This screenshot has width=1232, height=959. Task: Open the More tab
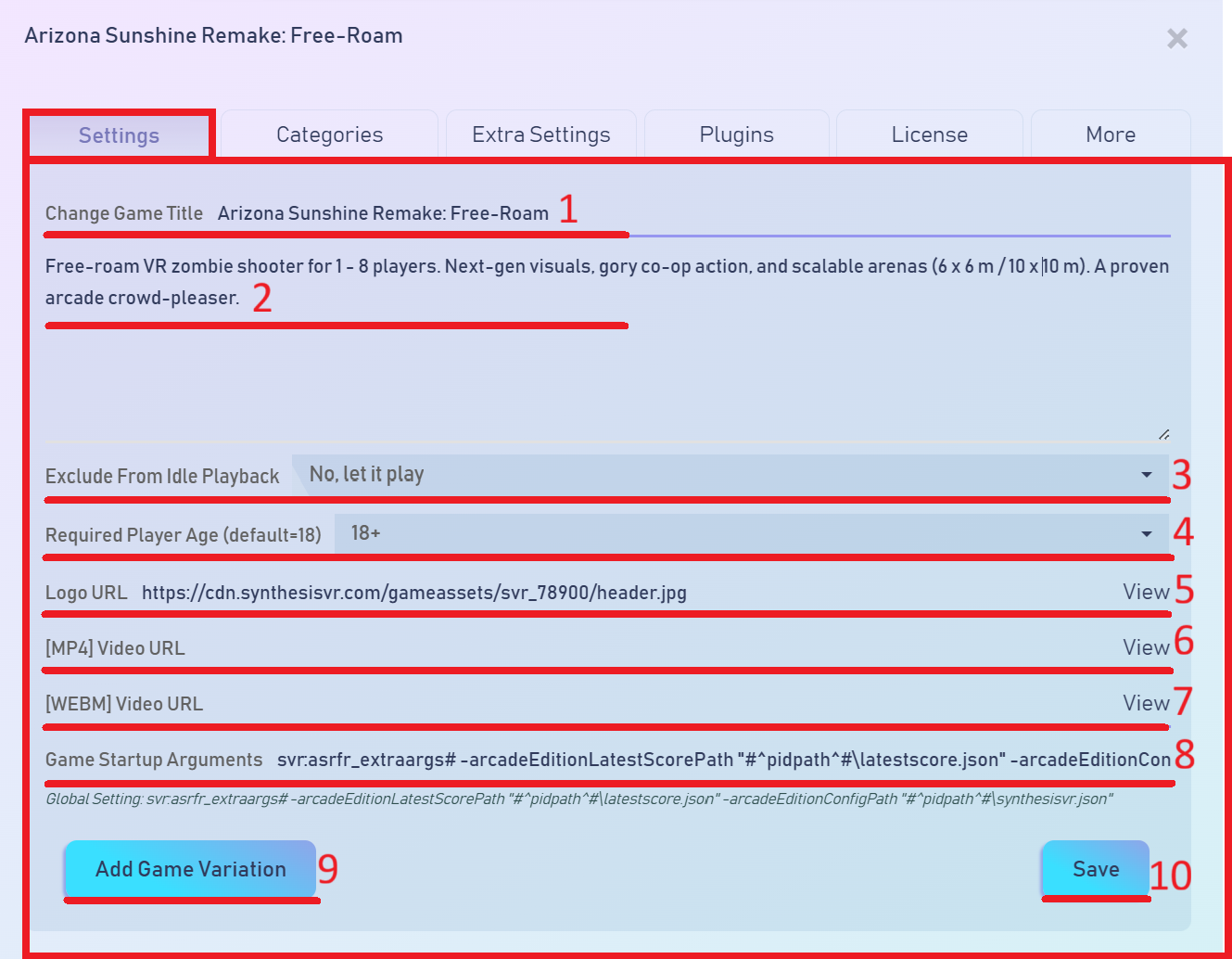1111,134
